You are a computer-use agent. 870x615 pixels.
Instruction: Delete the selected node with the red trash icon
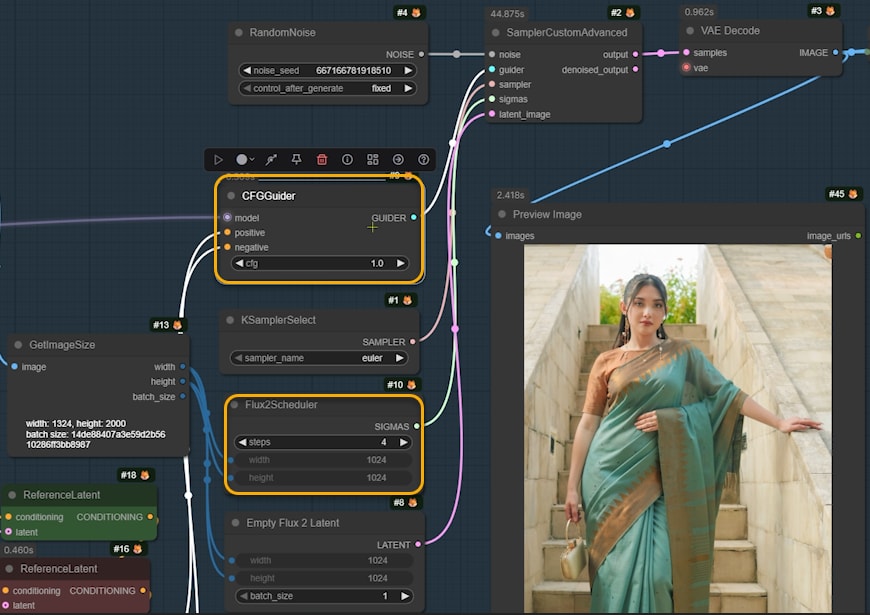pyautogui.click(x=322, y=159)
